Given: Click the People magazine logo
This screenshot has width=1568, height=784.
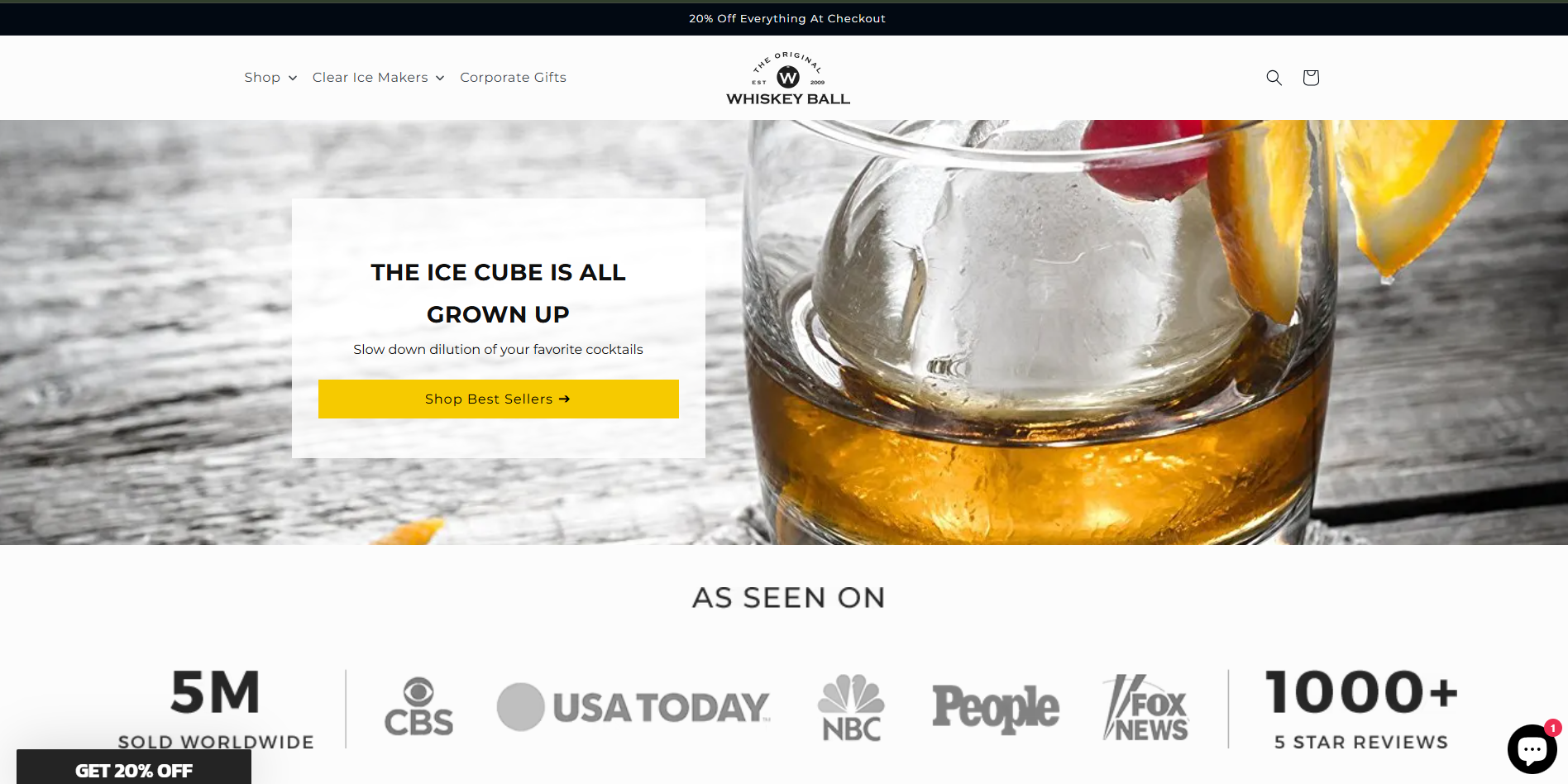Looking at the screenshot, I should (996, 709).
